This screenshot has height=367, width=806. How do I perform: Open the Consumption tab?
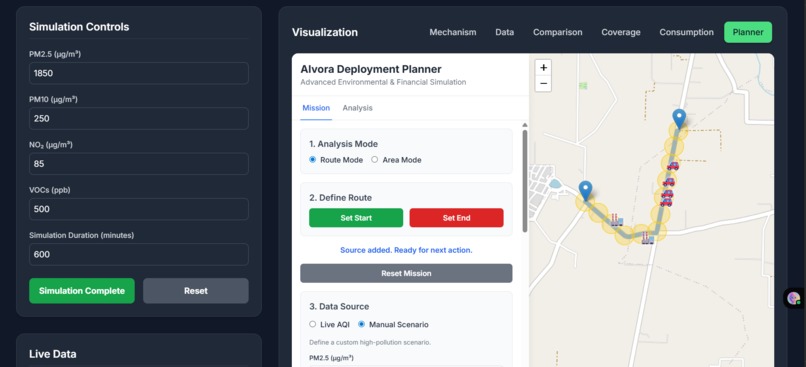pyautogui.click(x=687, y=32)
